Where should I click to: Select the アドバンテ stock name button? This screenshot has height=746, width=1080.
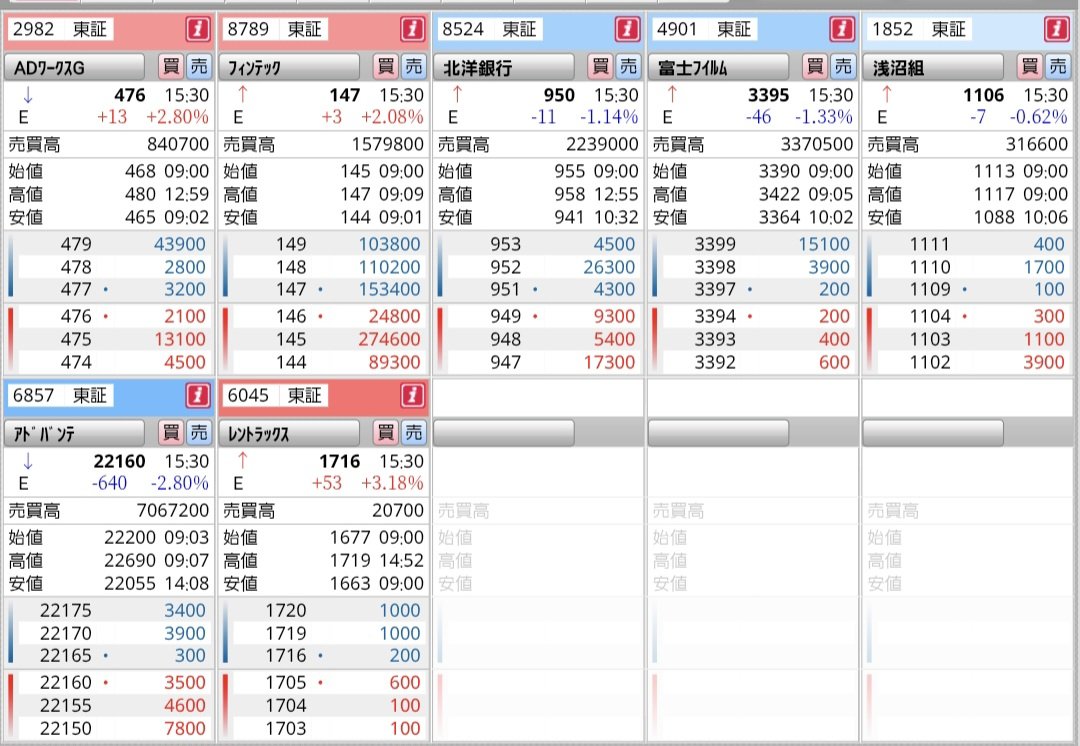click(x=74, y=433)
